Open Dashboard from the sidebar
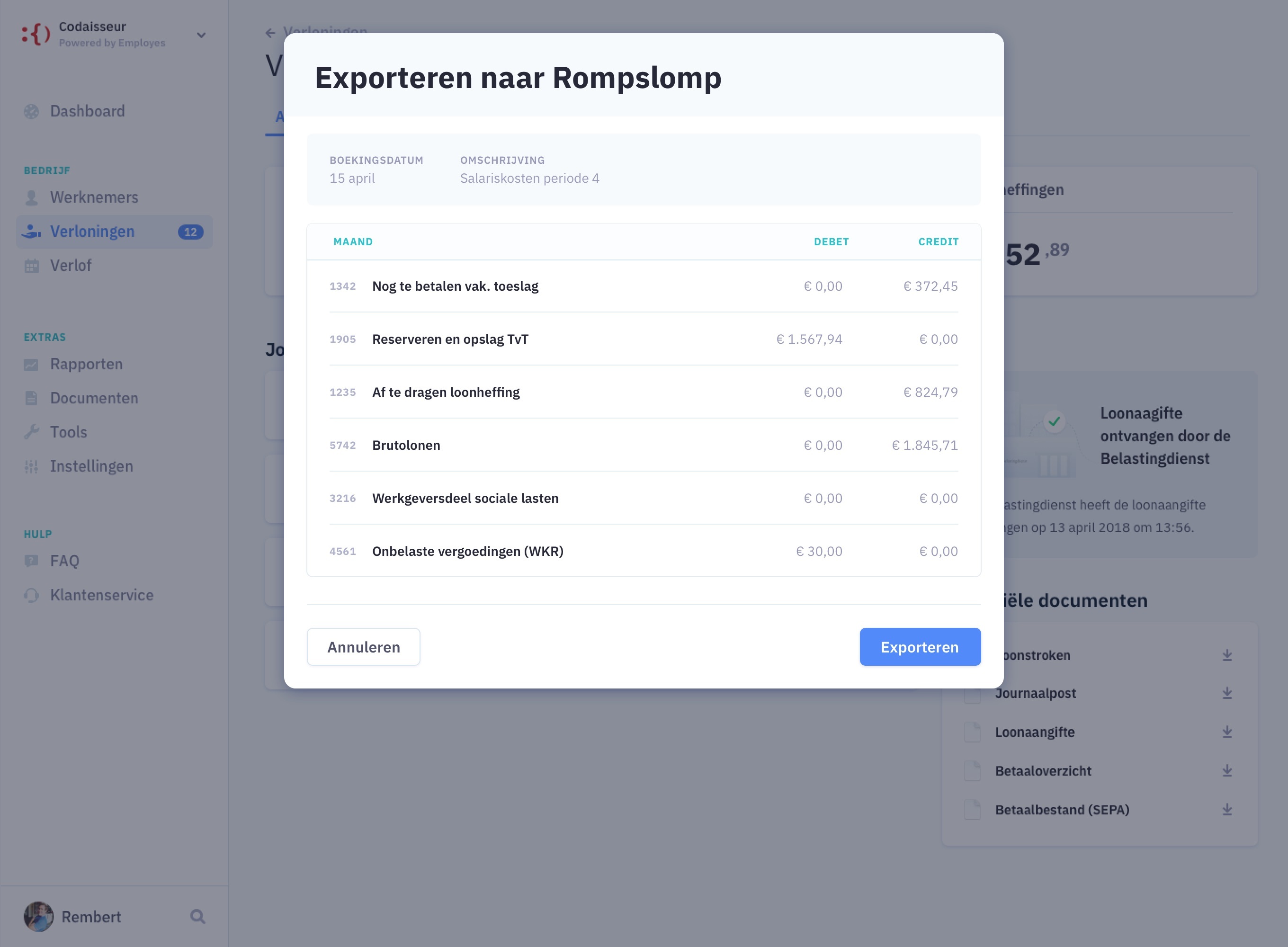Image resolution: width=1288 pixels, height=947 pixels. coord(87,111)
